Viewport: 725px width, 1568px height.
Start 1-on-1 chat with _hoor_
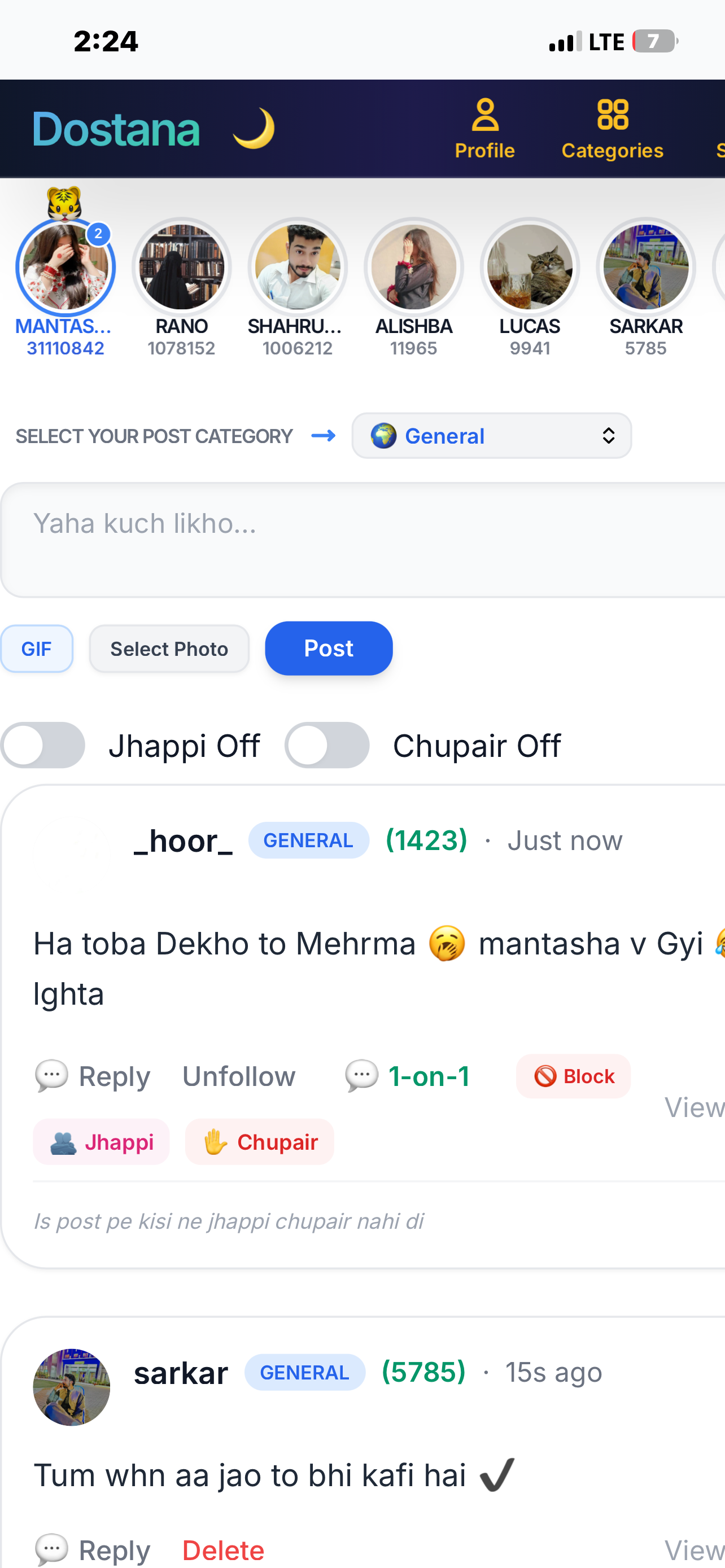[x=407, y=1076]
